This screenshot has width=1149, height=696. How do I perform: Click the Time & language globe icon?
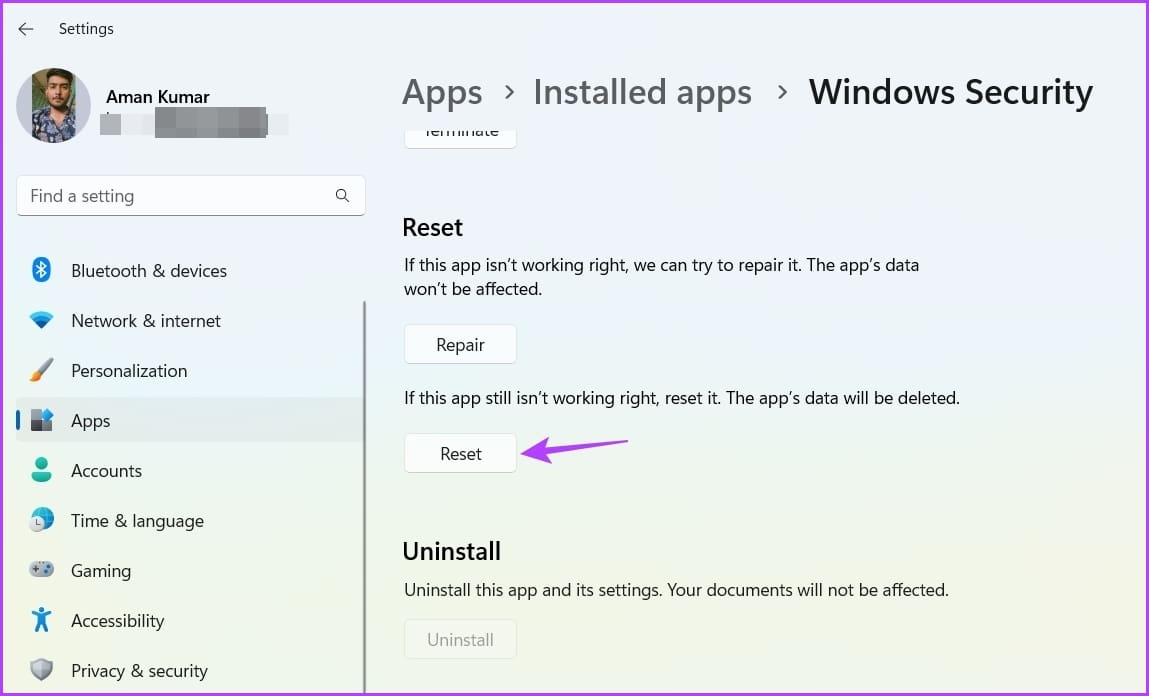pos(42,519)
